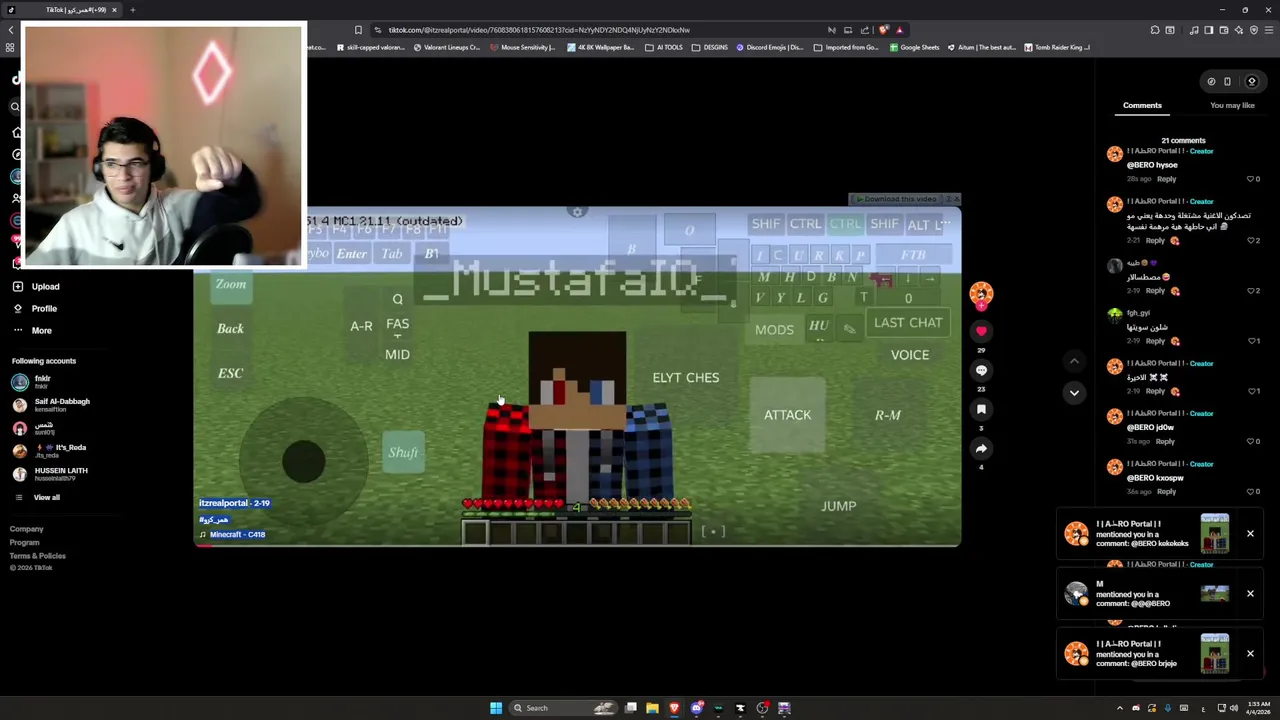The image size is (1280, 720).
Task: Like the video with the heart icon
Action: click(x=981, y=331)
